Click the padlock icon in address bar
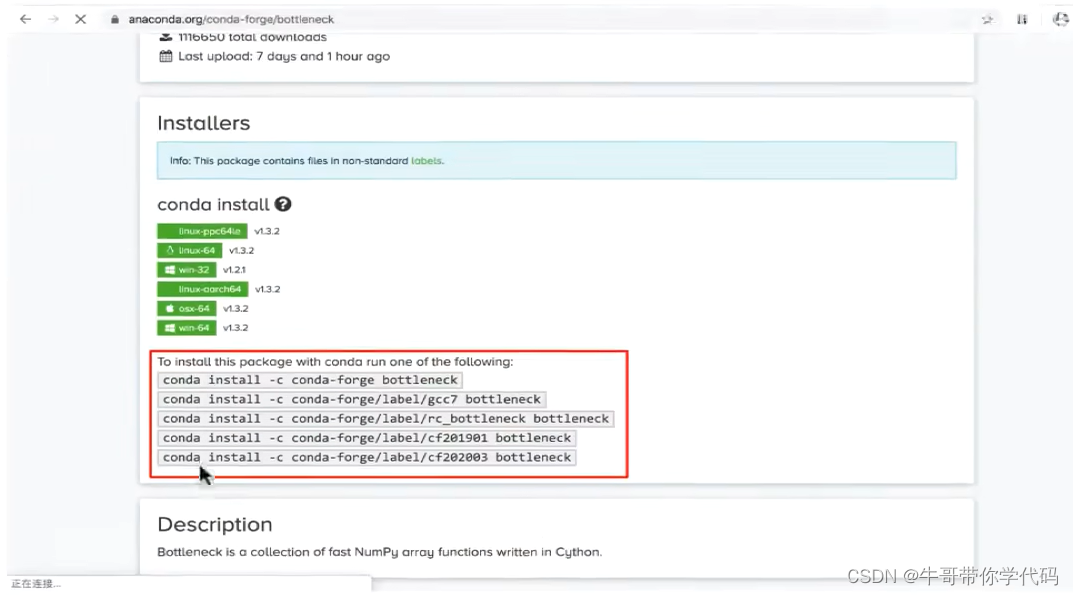The height and width of the screenshot is (595, 1073). pos(114,19)
